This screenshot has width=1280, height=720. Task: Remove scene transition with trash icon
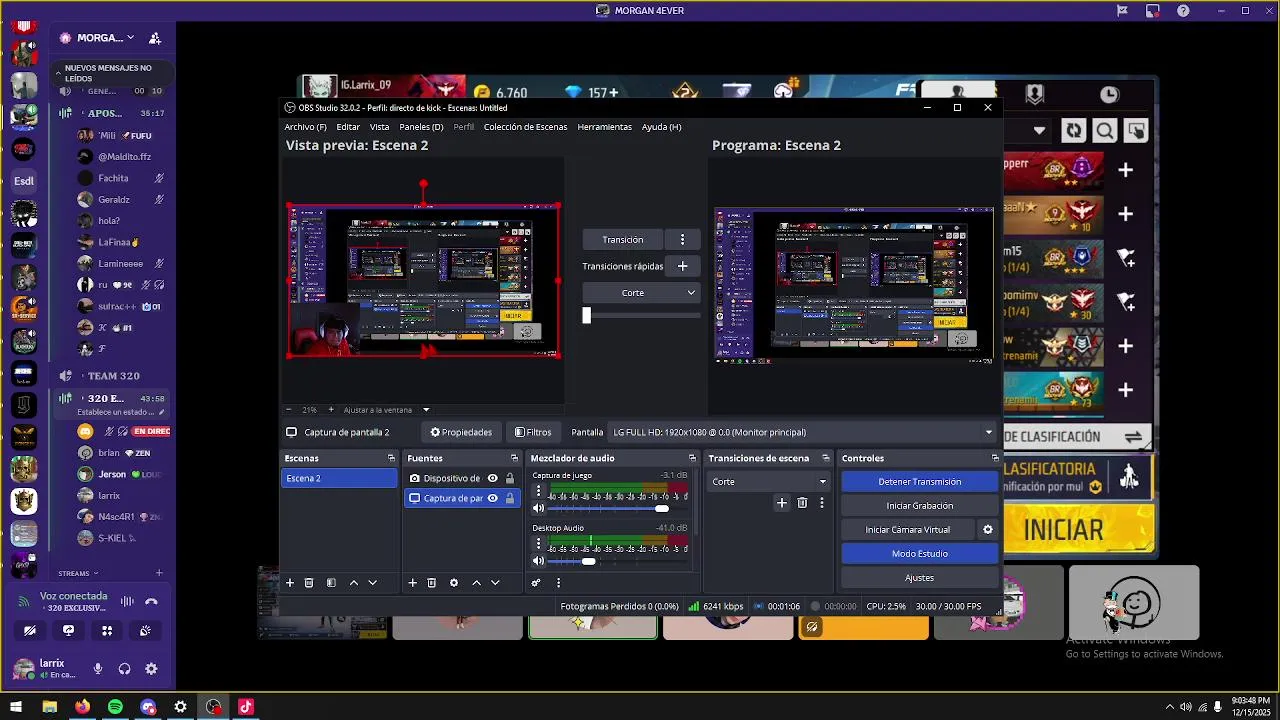point(802,503)
